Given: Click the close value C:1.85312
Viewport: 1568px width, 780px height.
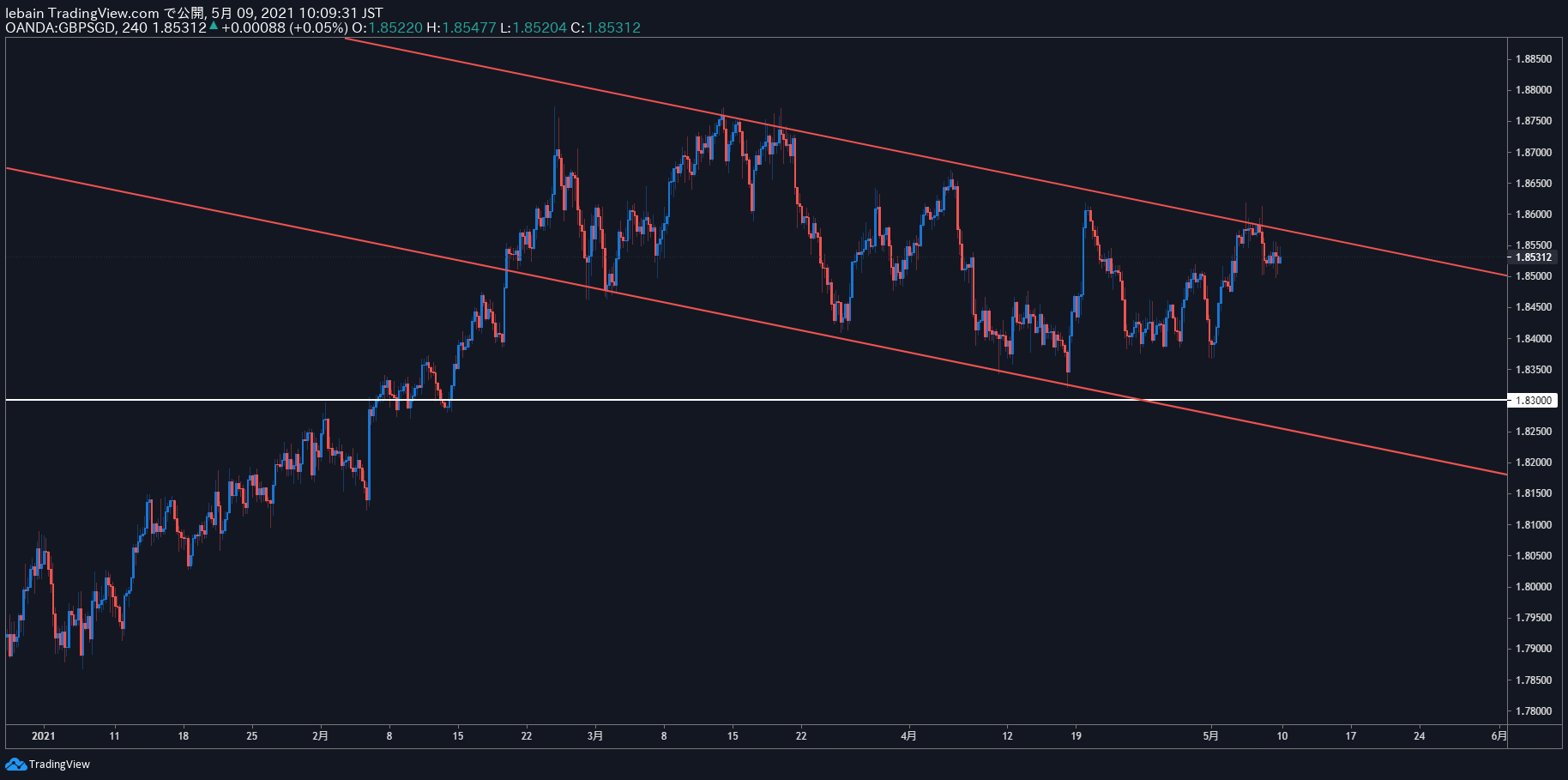Looking at the screenshot, I should coord(606,27).
